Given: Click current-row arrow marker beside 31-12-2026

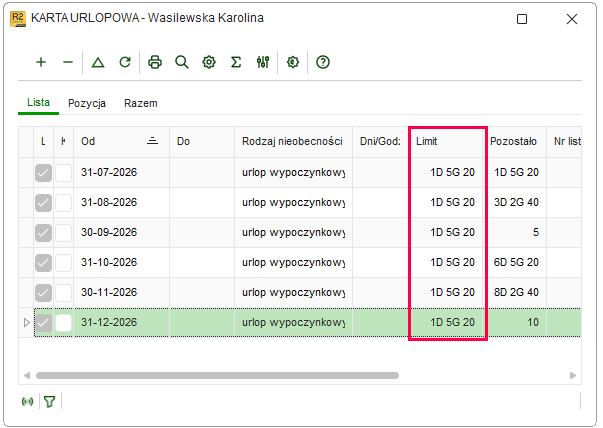Looking at the screenshot, I should (27, 322).
